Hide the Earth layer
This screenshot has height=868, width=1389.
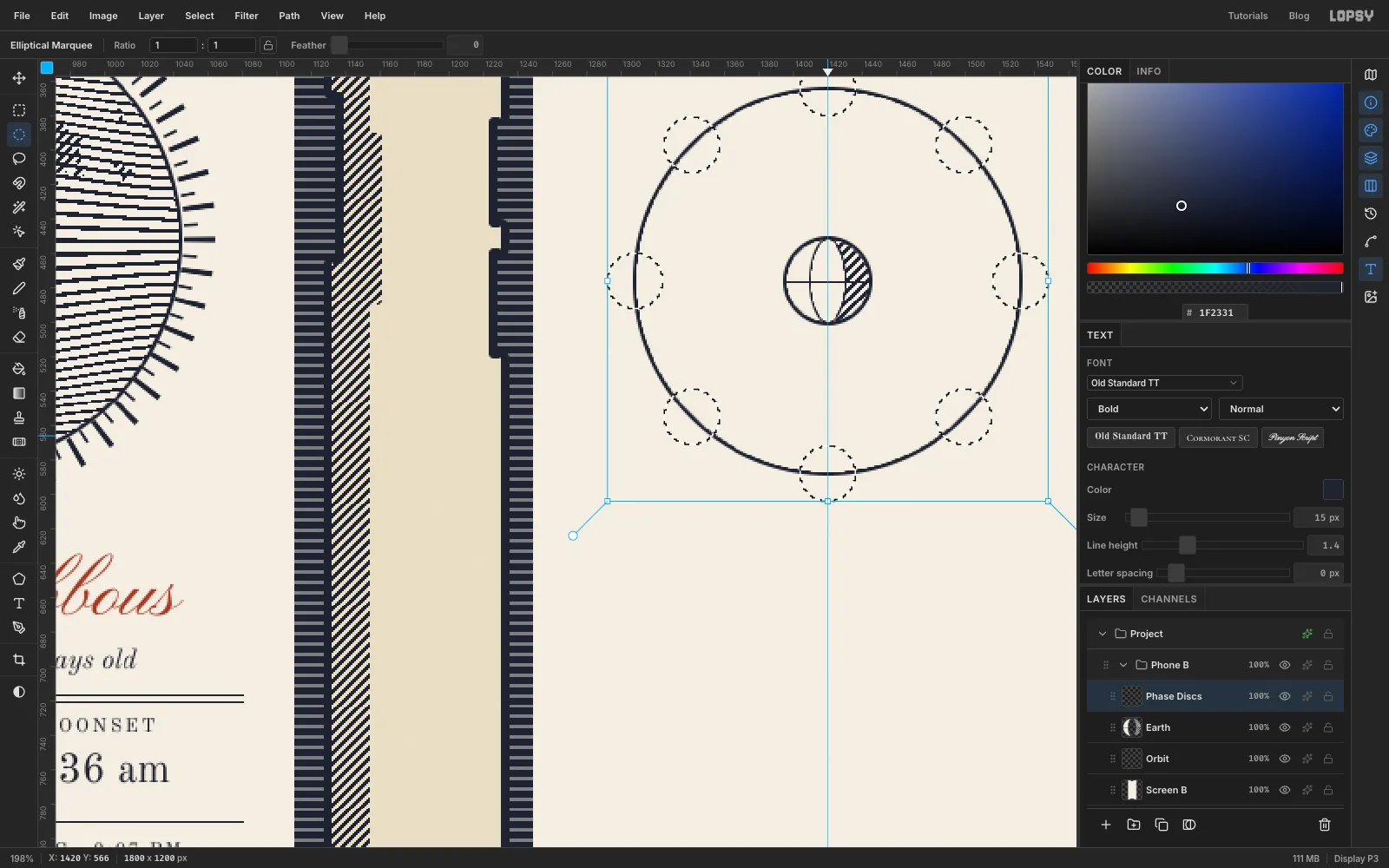[x=1285, y=727]
